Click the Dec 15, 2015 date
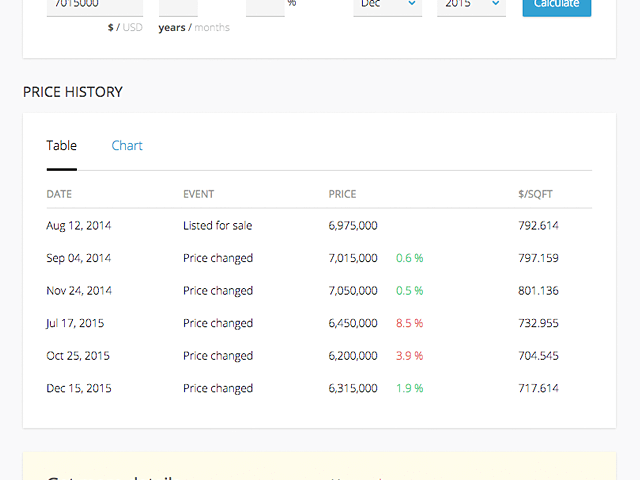 [x=79, y=388]
